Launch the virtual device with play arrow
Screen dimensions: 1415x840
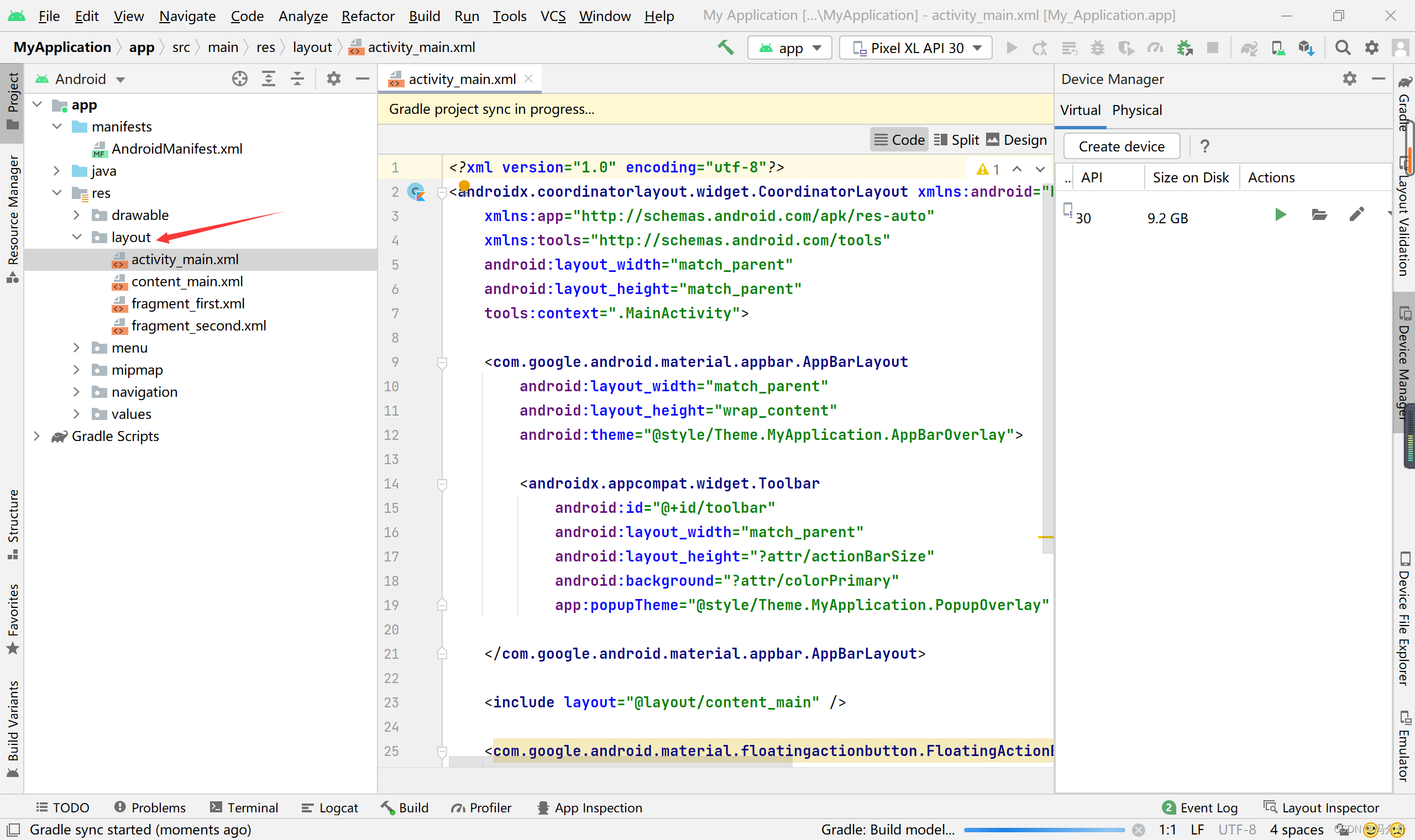click(x=1280, y=215)
